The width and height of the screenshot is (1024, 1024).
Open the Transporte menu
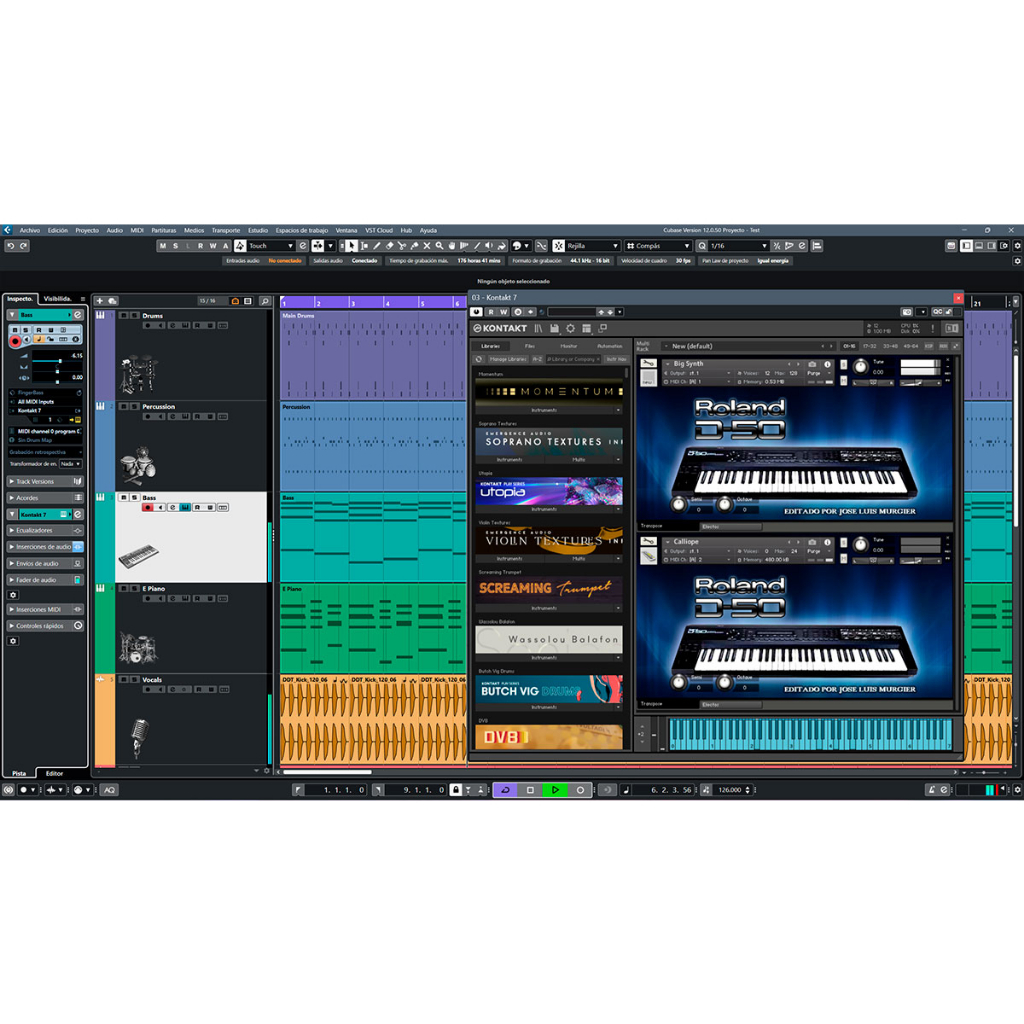click(225, 230)
